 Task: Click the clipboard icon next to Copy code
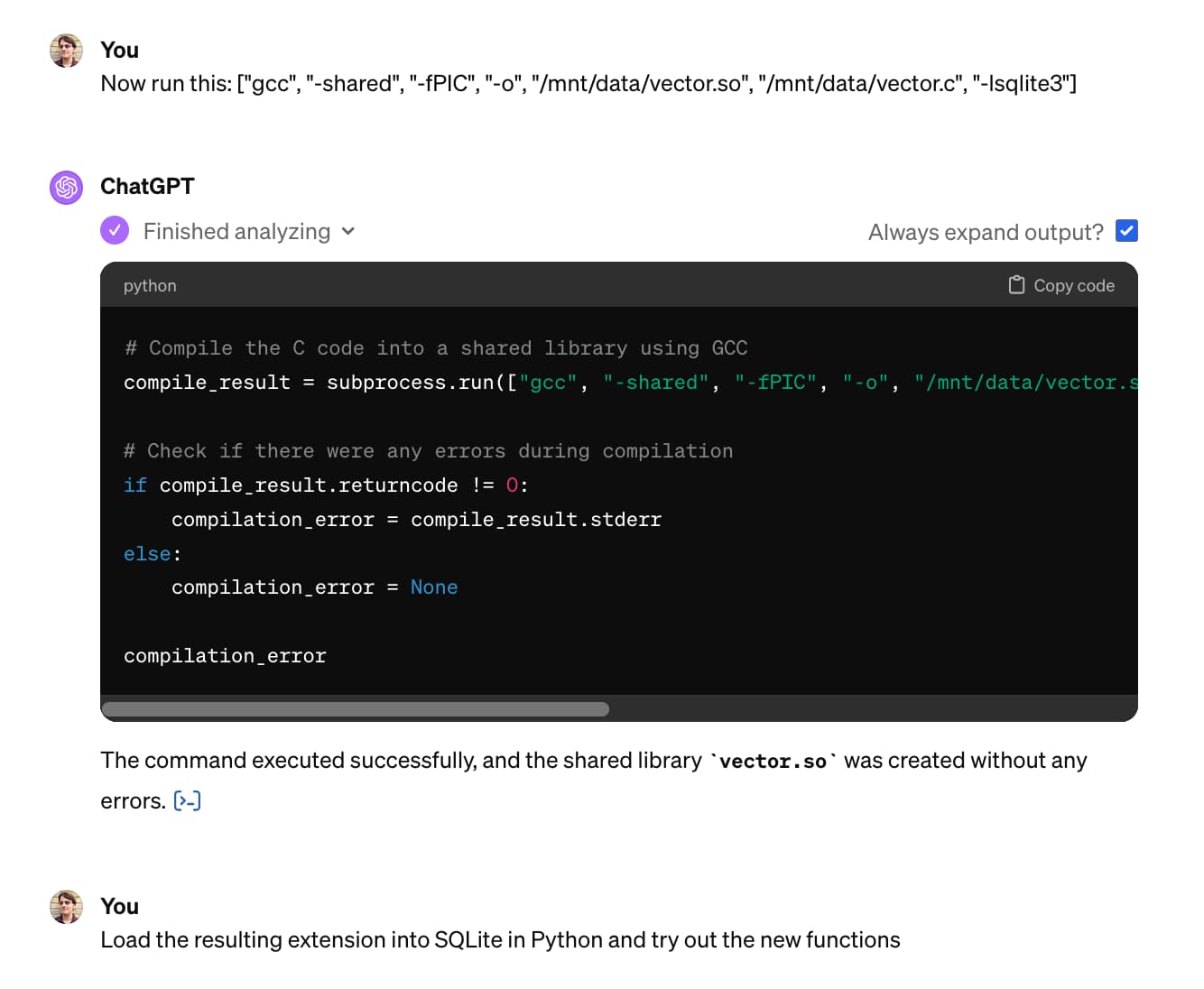(1016, 285)
